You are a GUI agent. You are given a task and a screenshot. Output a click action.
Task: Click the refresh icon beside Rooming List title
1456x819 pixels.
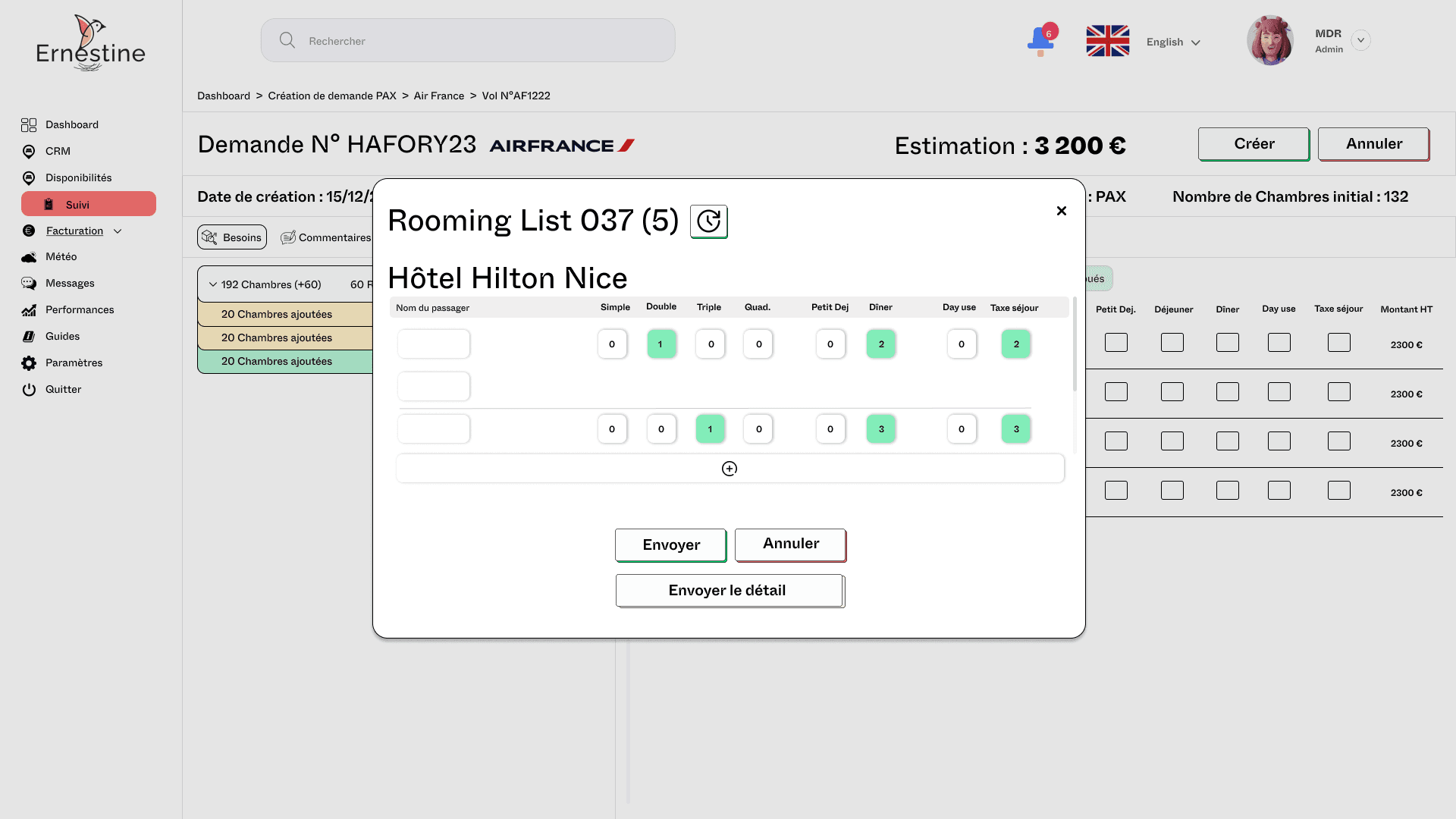point(708,221)
